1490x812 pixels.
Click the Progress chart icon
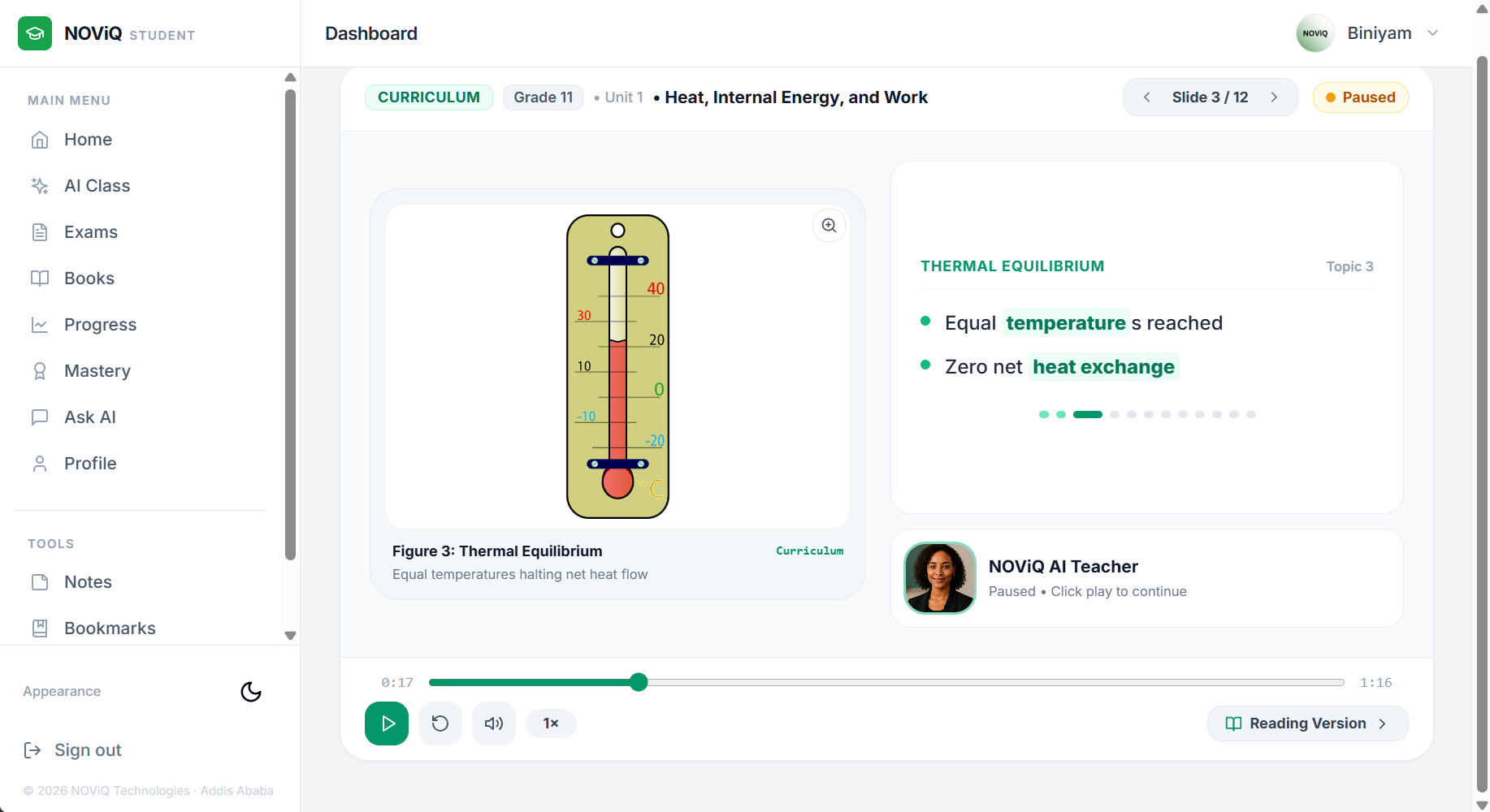(40, 325)
